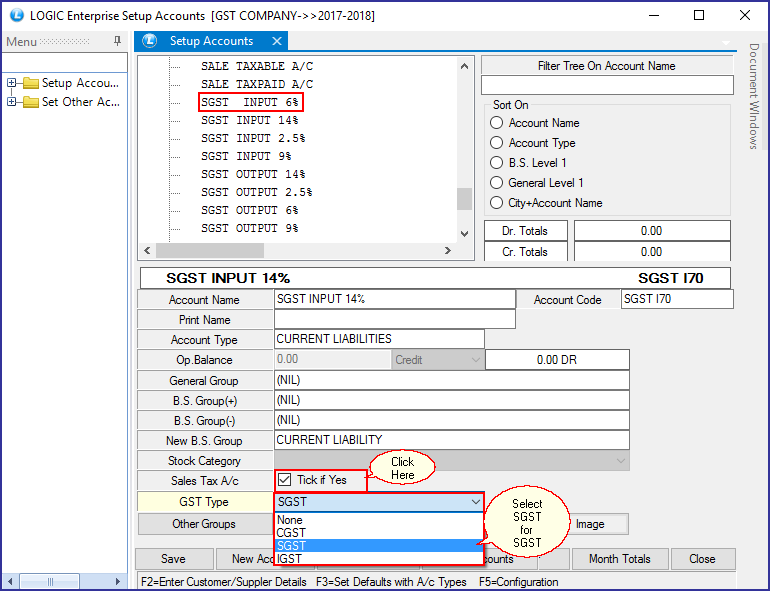Select Sort On City+Account Name radio
Screen dimensions: 770x591
pos(496,203)
